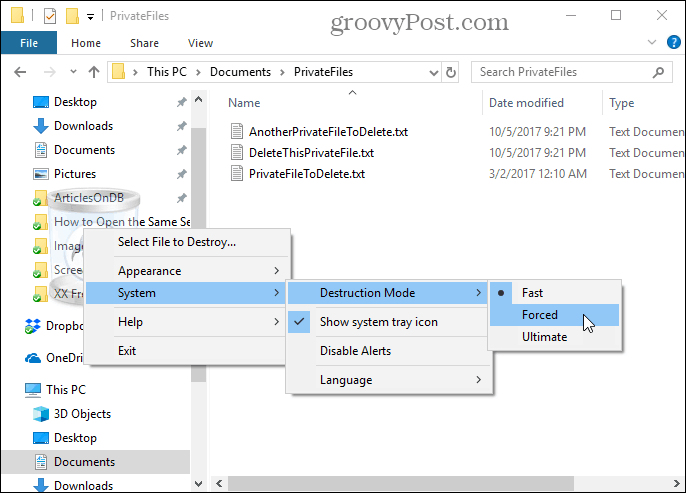The width and height of the screenshot is (686, 493).
Task: Click the pin beside ArticlesOnDB
Action: click(181, 198)
